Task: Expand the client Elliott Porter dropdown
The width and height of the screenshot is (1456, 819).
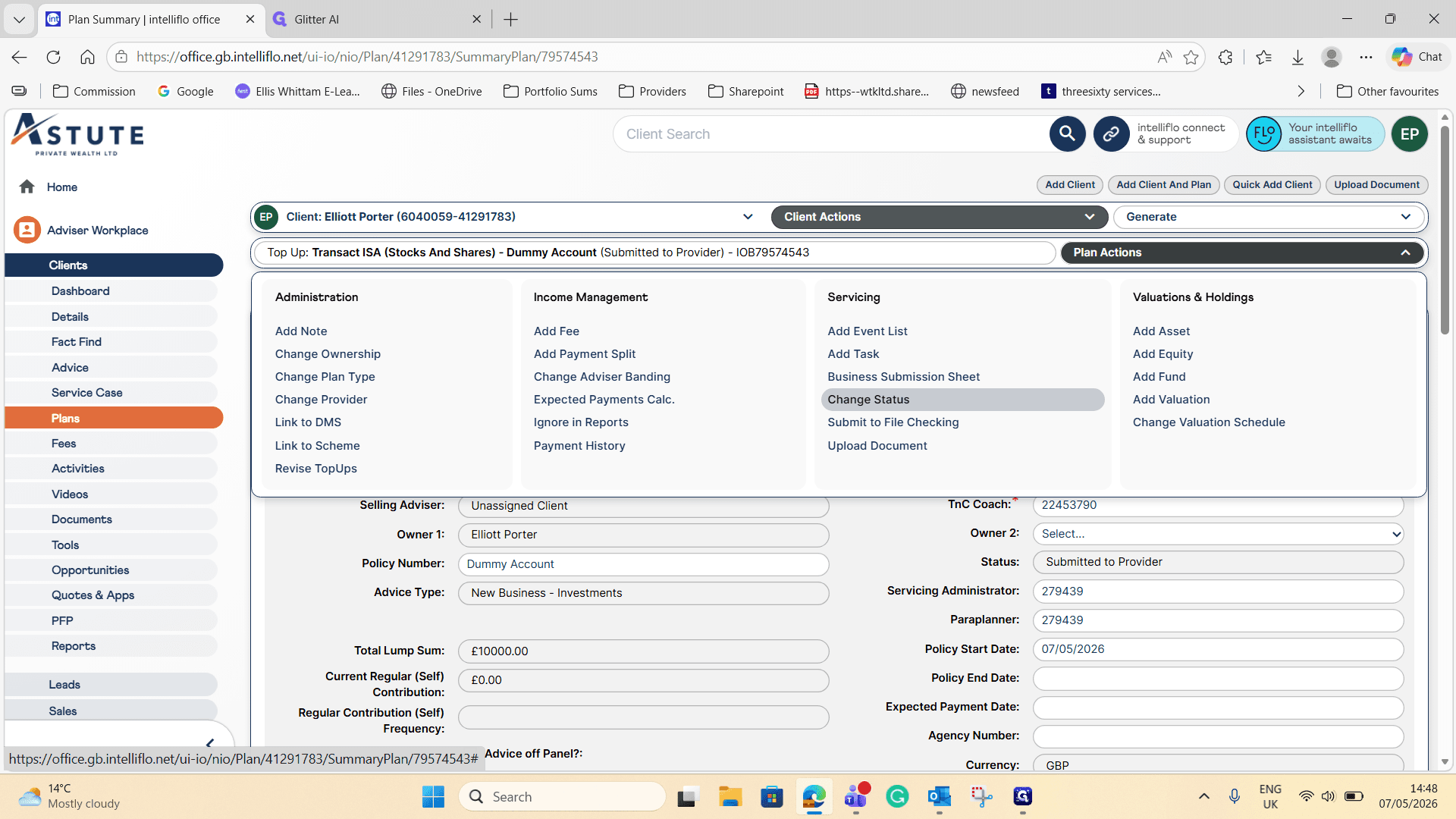Action: pos(748,217)
